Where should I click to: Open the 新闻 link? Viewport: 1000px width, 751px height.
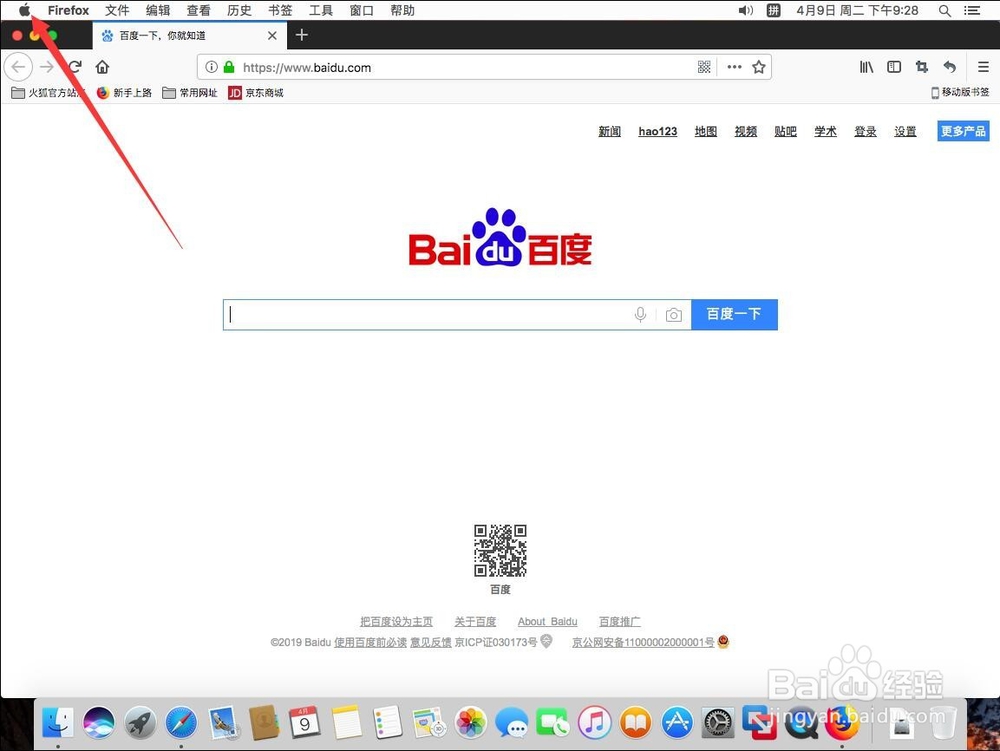click(610, 131)
